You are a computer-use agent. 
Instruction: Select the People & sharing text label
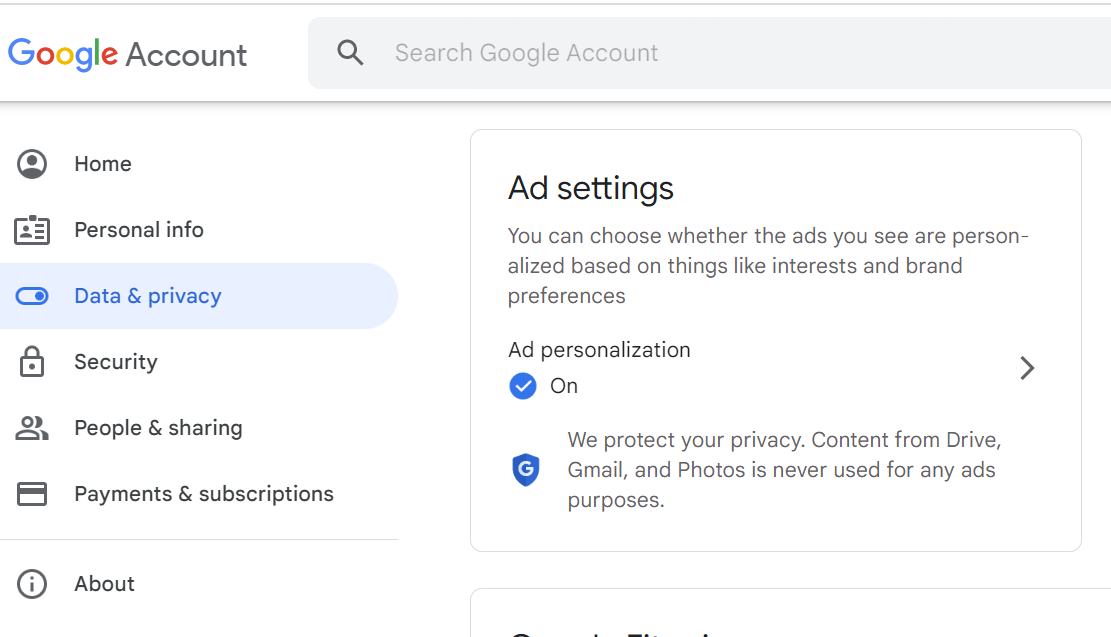[158, 428]
